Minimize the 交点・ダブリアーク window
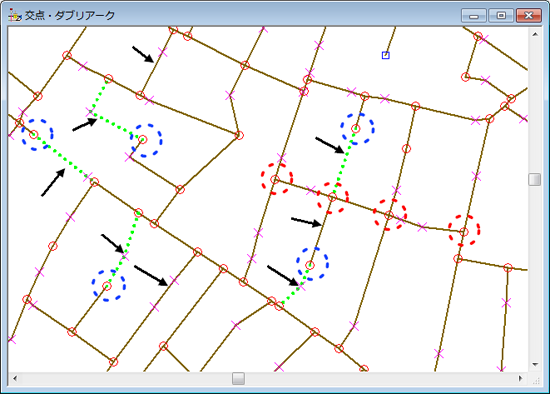The image size is (550, 394). tap(474, 16)
